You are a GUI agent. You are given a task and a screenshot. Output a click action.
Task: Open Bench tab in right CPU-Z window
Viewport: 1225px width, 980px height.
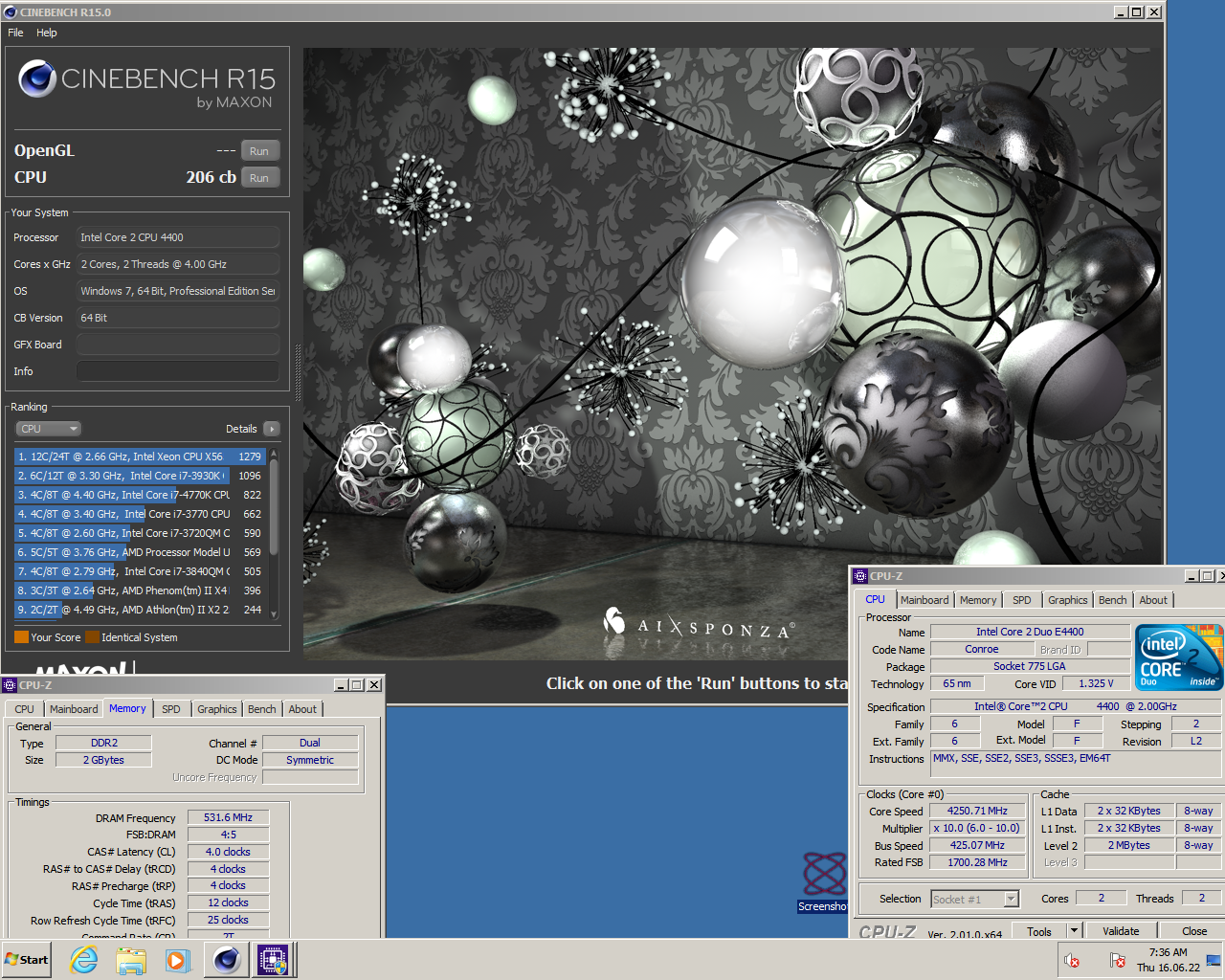[x=1113, y=600]
